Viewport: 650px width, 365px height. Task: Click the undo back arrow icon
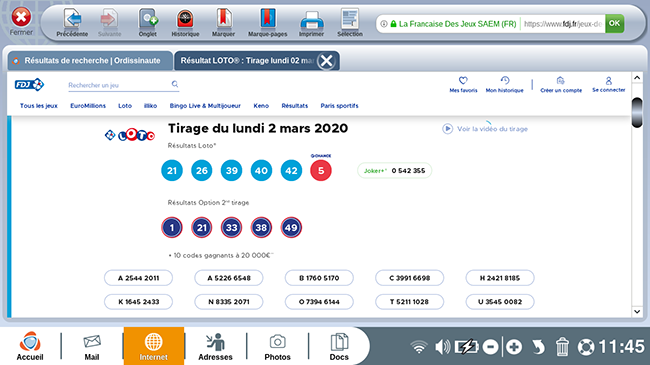coord(538,347)
